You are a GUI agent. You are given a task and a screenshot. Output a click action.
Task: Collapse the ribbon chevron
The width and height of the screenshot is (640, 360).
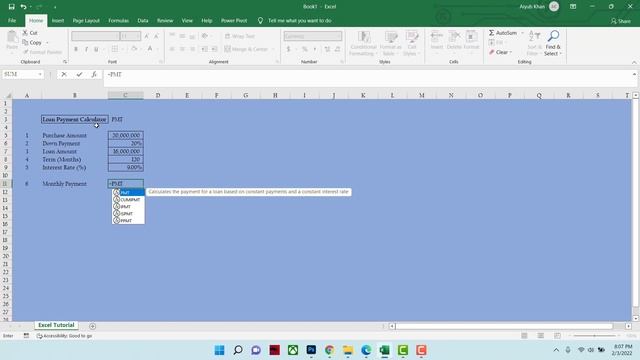click(634, 62)
